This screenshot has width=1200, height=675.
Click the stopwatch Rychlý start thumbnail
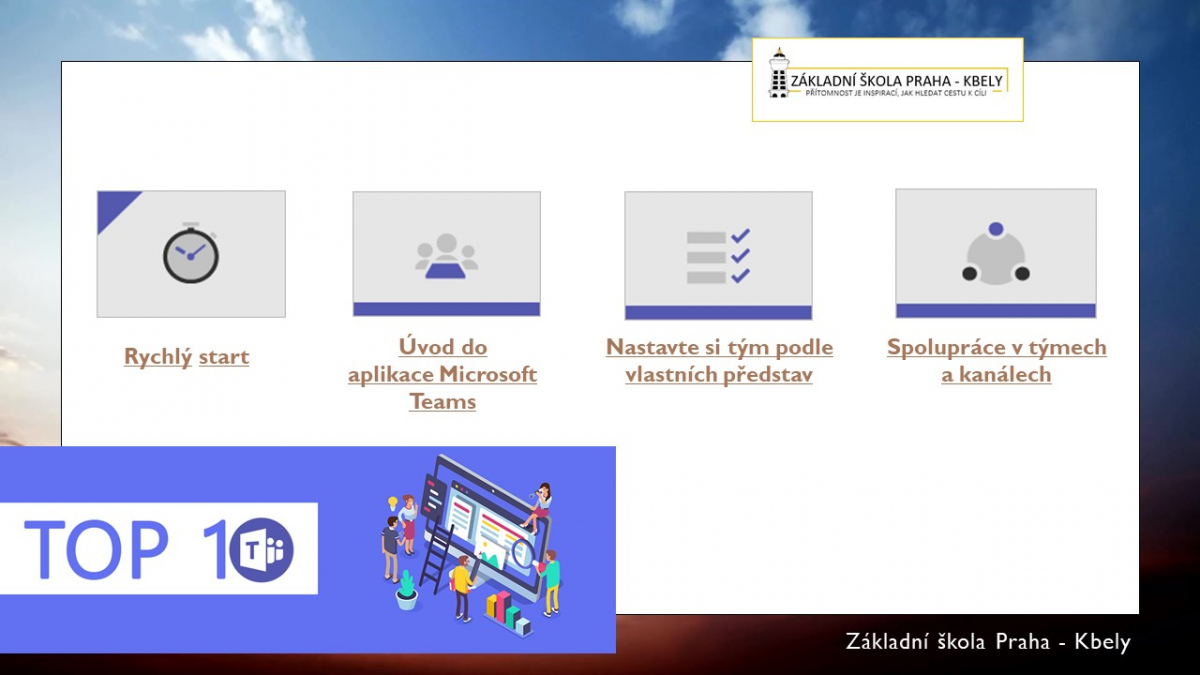(191, 254)
